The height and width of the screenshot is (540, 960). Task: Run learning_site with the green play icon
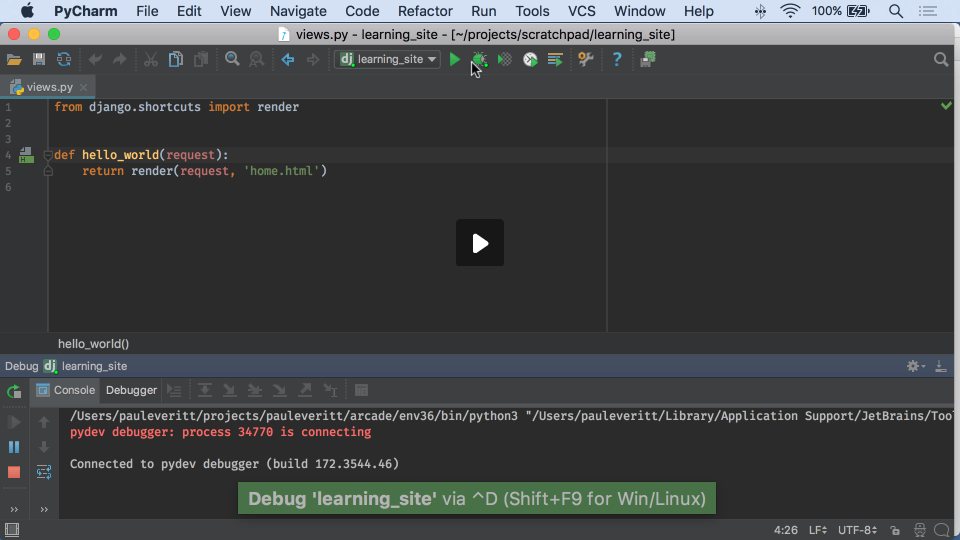[x=455, y=59]
